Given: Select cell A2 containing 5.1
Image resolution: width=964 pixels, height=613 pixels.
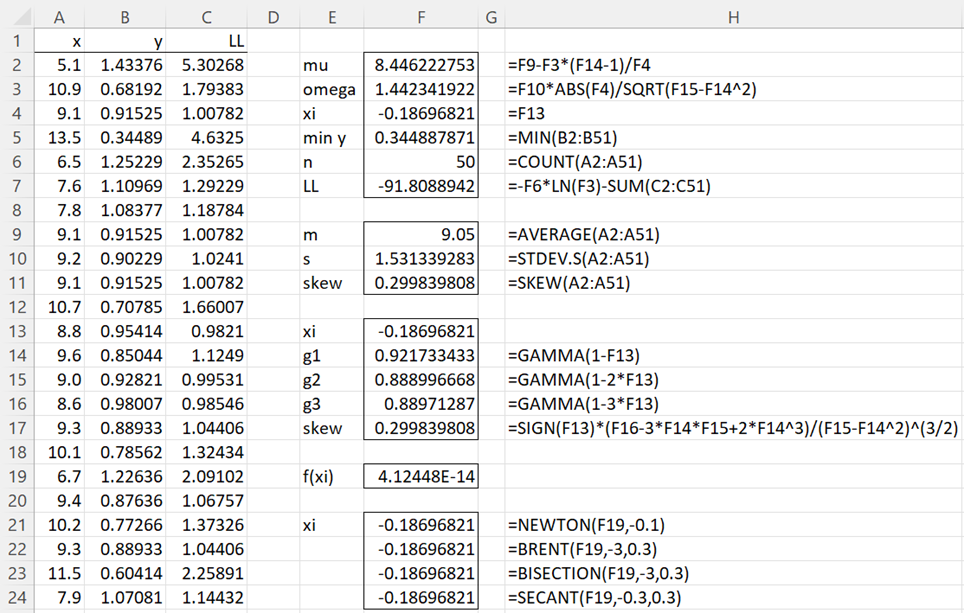Looking at the screenshot, I should 59,65.
